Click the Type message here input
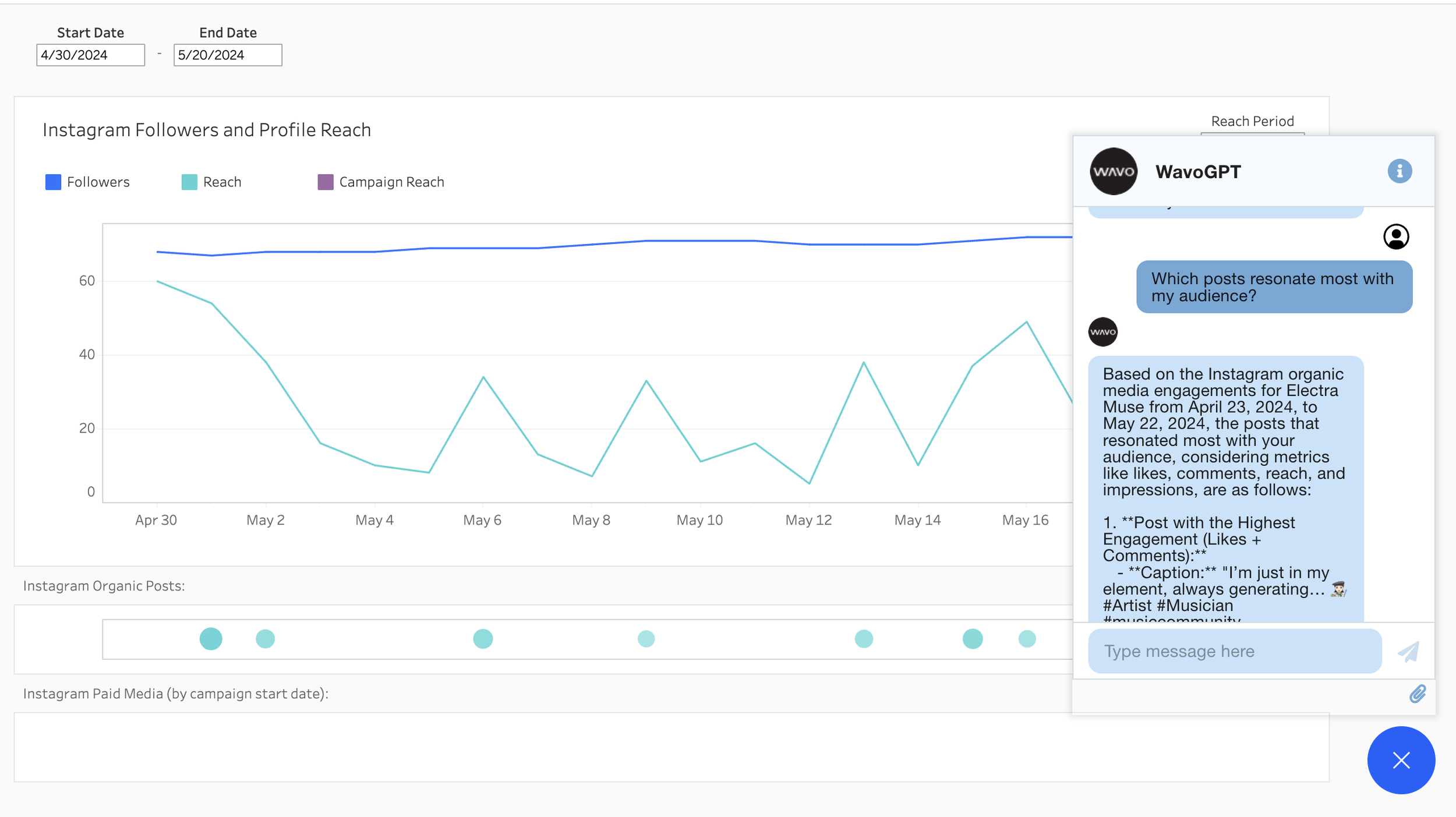 (x=1234, y=651)
